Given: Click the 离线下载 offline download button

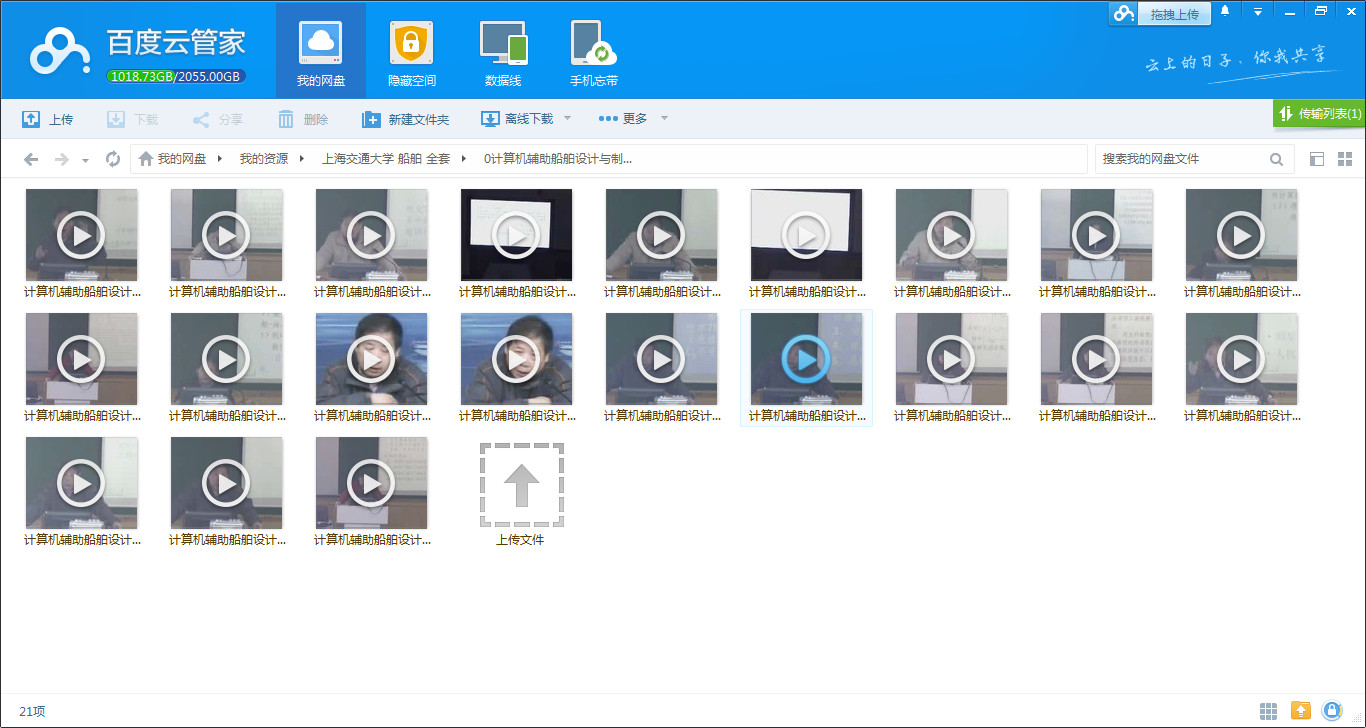Looking at the screenshot, I should tap(517, 119).
